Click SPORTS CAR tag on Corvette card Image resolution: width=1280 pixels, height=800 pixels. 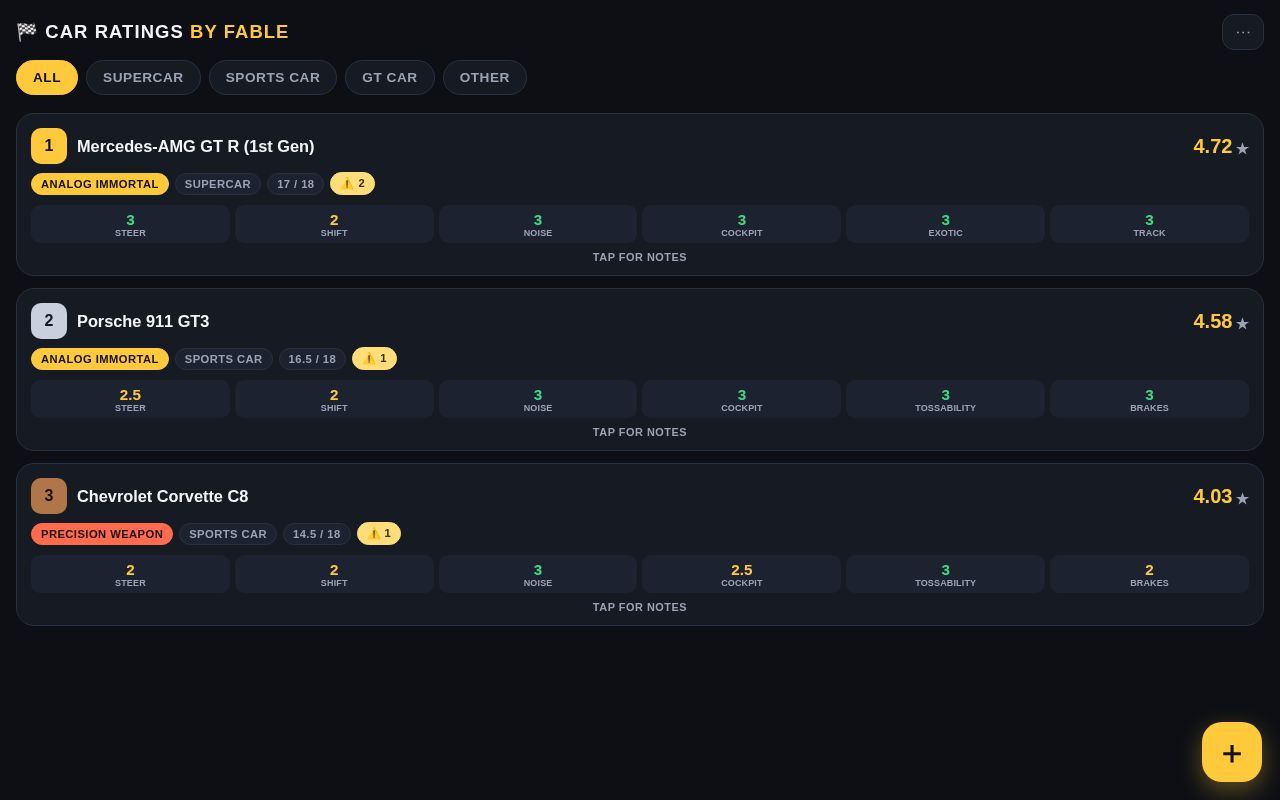point(228,534)
